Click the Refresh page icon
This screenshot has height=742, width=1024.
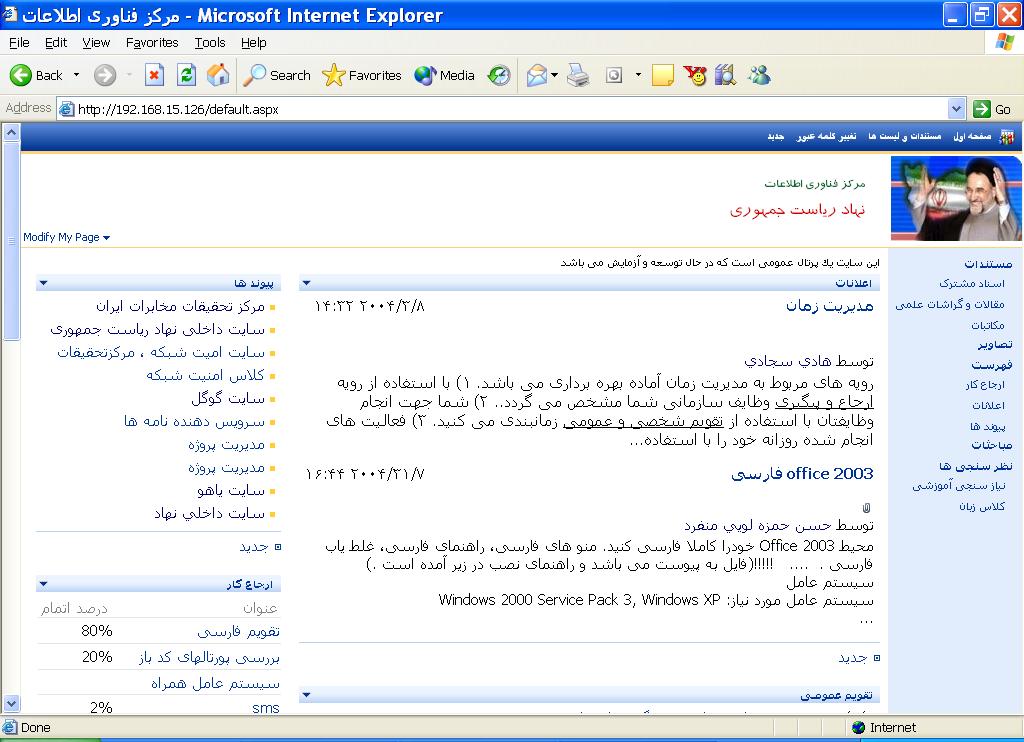(186, 75)
